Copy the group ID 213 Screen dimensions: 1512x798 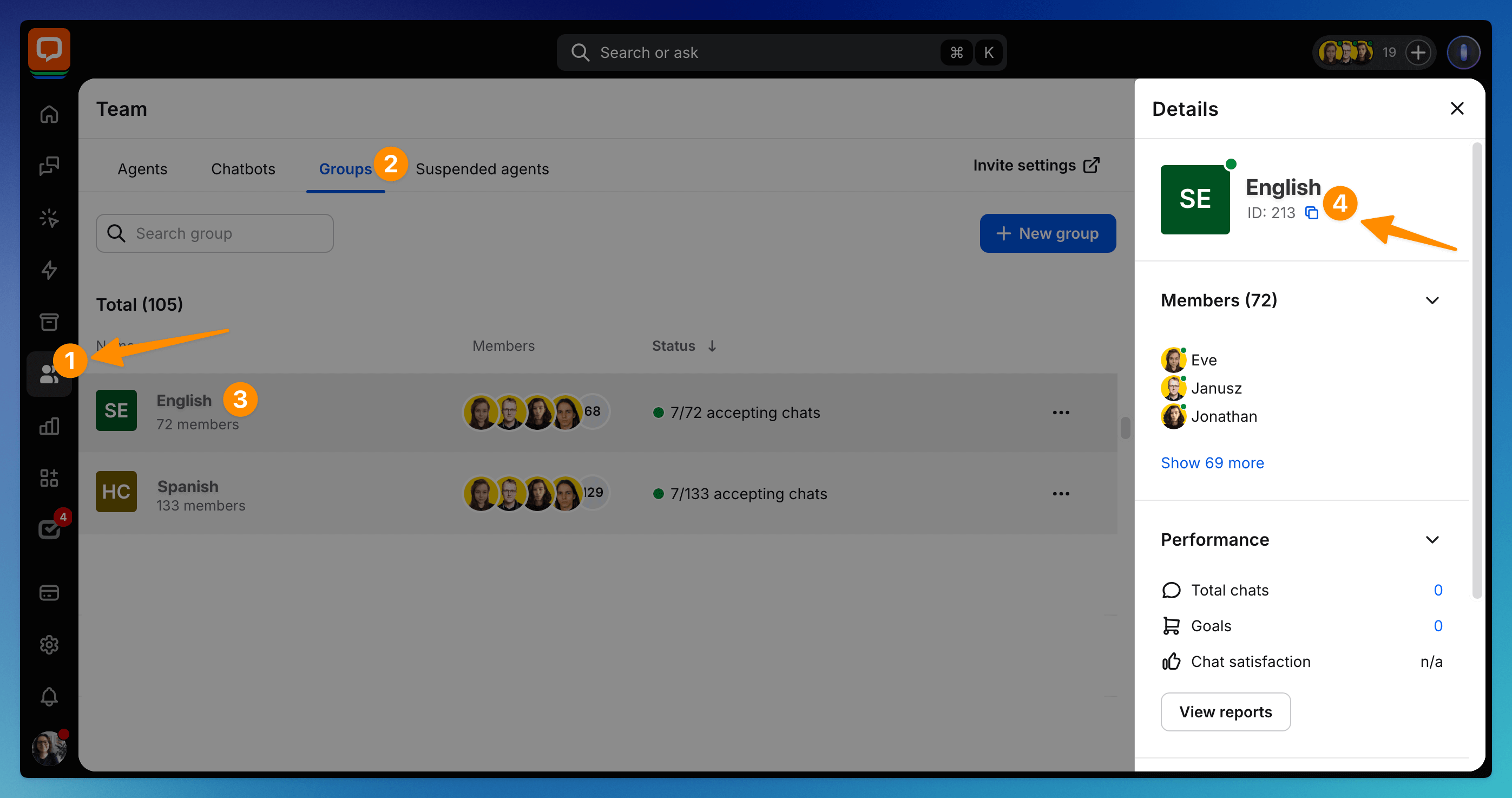tap(1311, 213)
